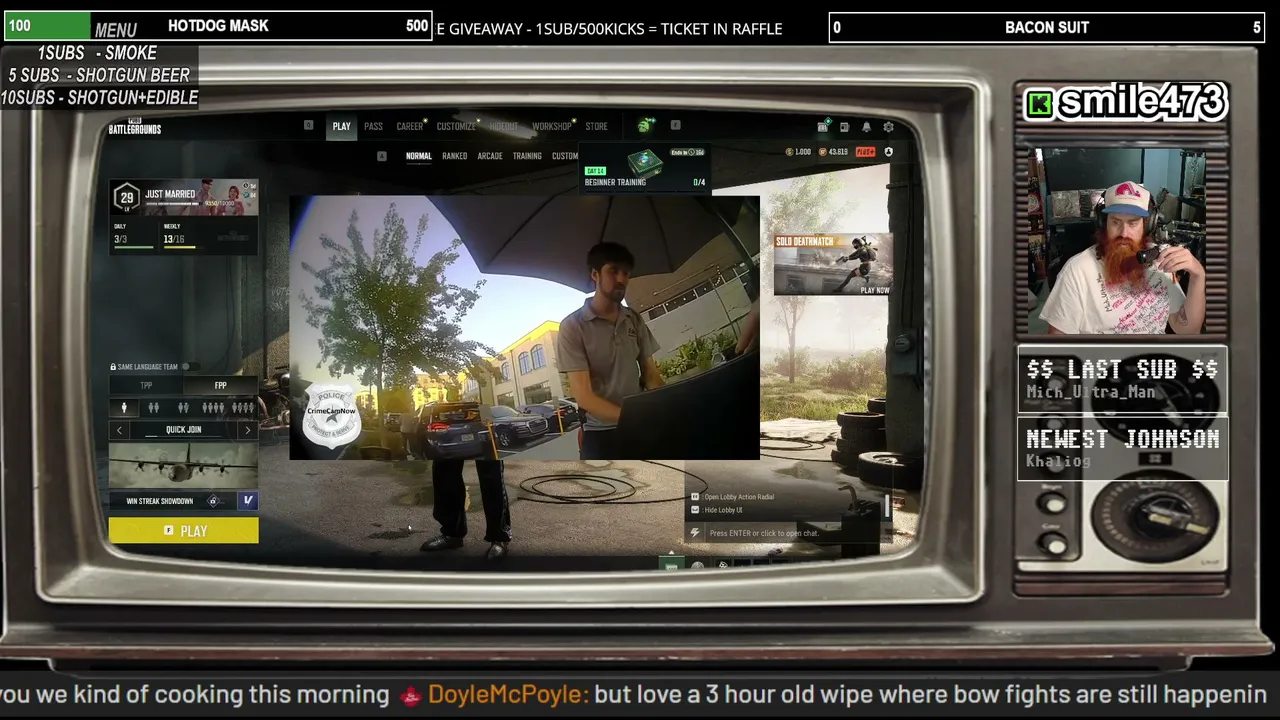1280x720 pixels.
Task: Select four-player squad team size icon
Action: [x=213, y=408]
